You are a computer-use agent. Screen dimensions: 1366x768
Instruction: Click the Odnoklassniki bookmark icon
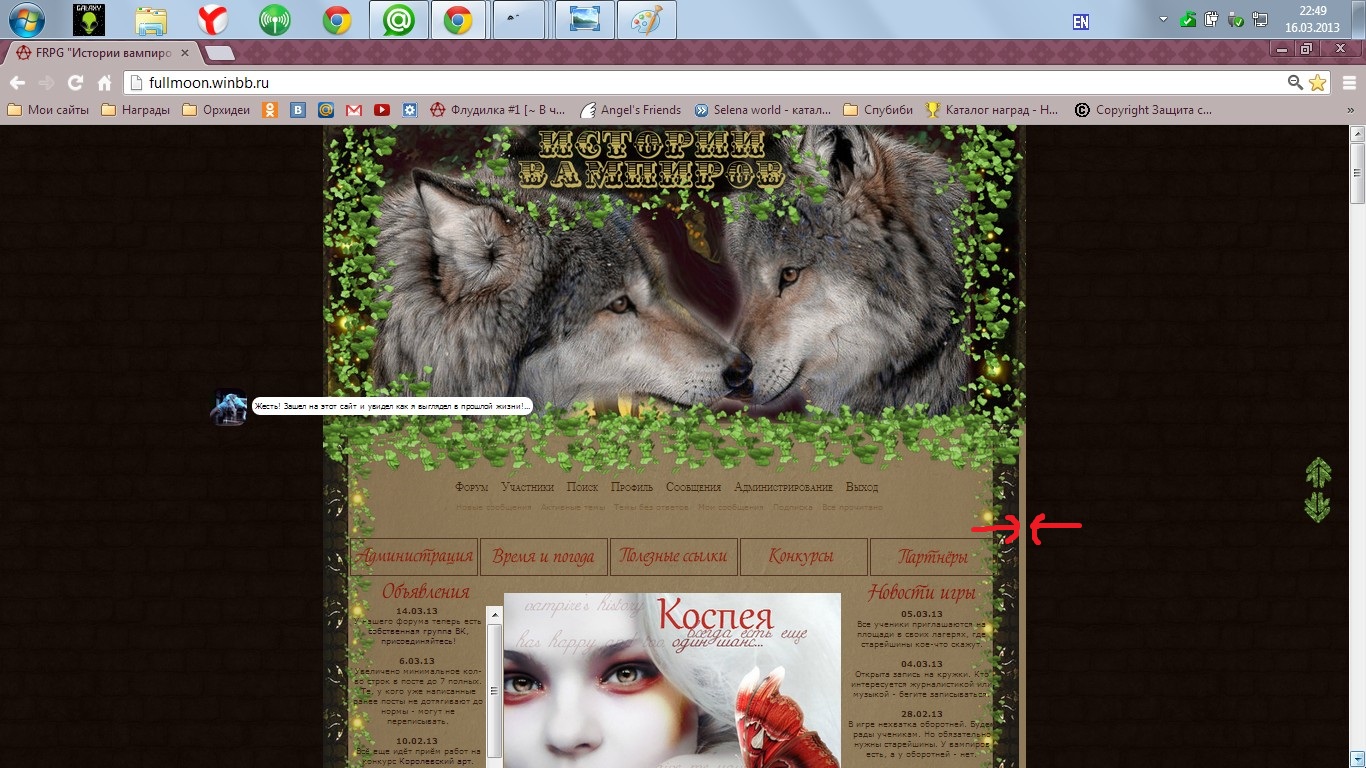click(x=270, y=110)
